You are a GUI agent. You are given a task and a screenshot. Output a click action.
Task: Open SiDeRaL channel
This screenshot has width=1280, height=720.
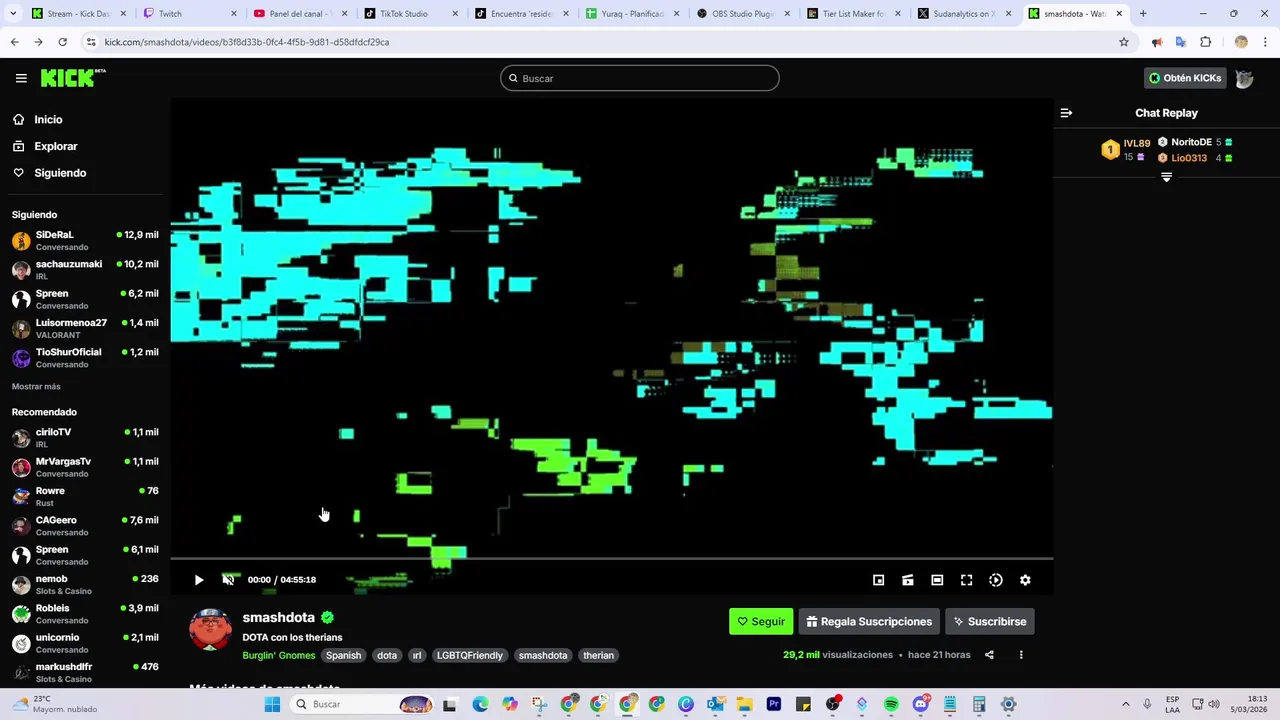pos(85,241)
